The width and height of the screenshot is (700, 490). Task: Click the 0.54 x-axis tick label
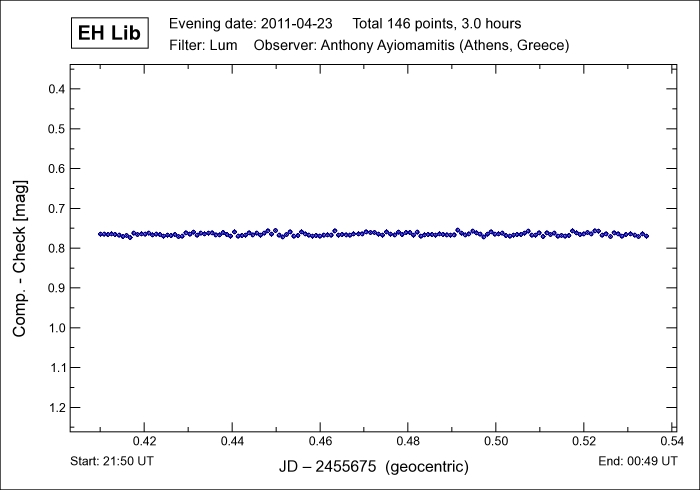[x=671, y=441]
